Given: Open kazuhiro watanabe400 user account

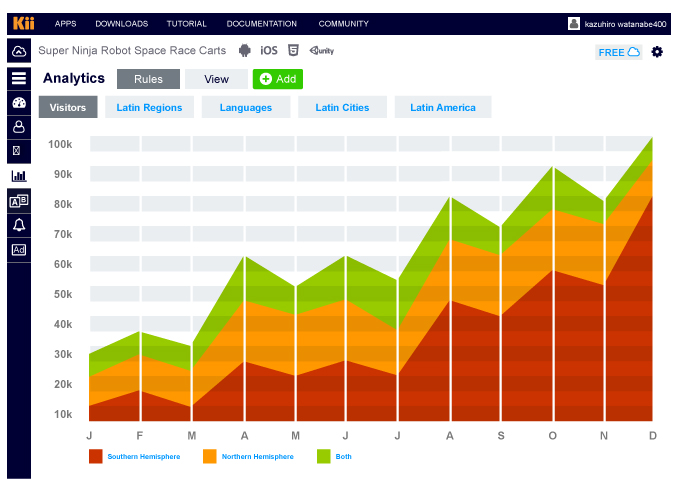Looking at the screenshot, I should click(x=616, y=24).
